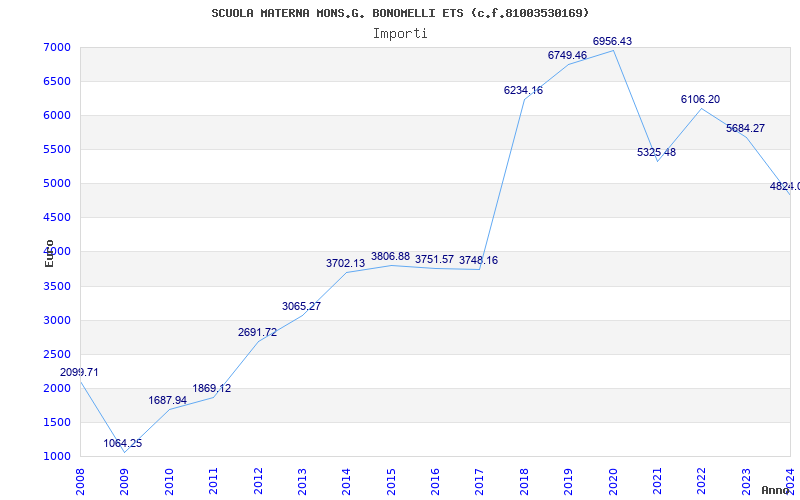Select data label 6749.46
The height and width of the screenshot is (500, 800).
pos(567,56)
